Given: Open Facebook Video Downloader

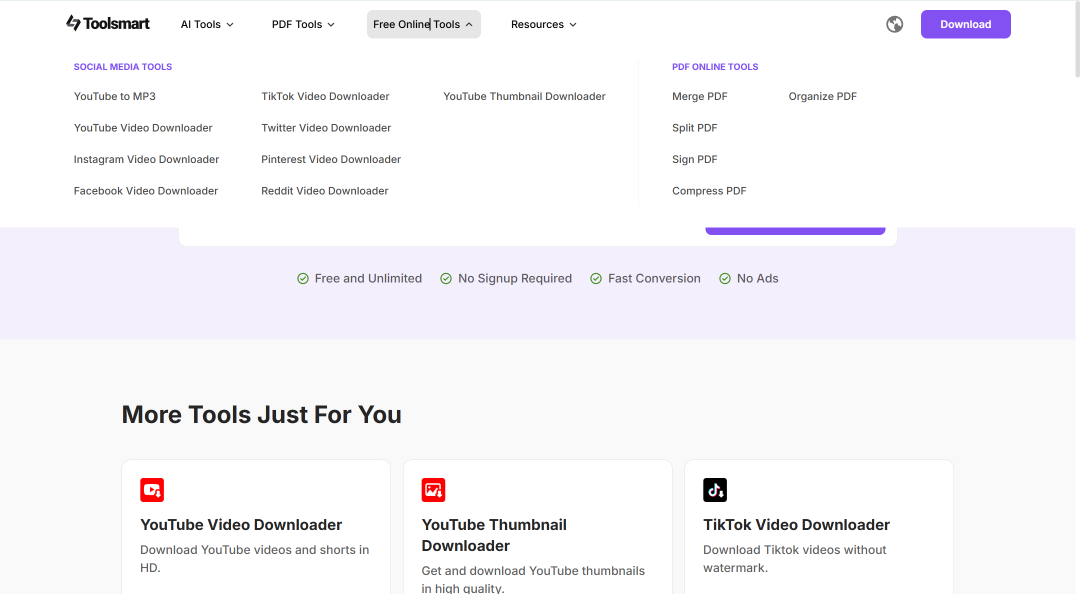Looking at the screenshot, I should (145, 191).
